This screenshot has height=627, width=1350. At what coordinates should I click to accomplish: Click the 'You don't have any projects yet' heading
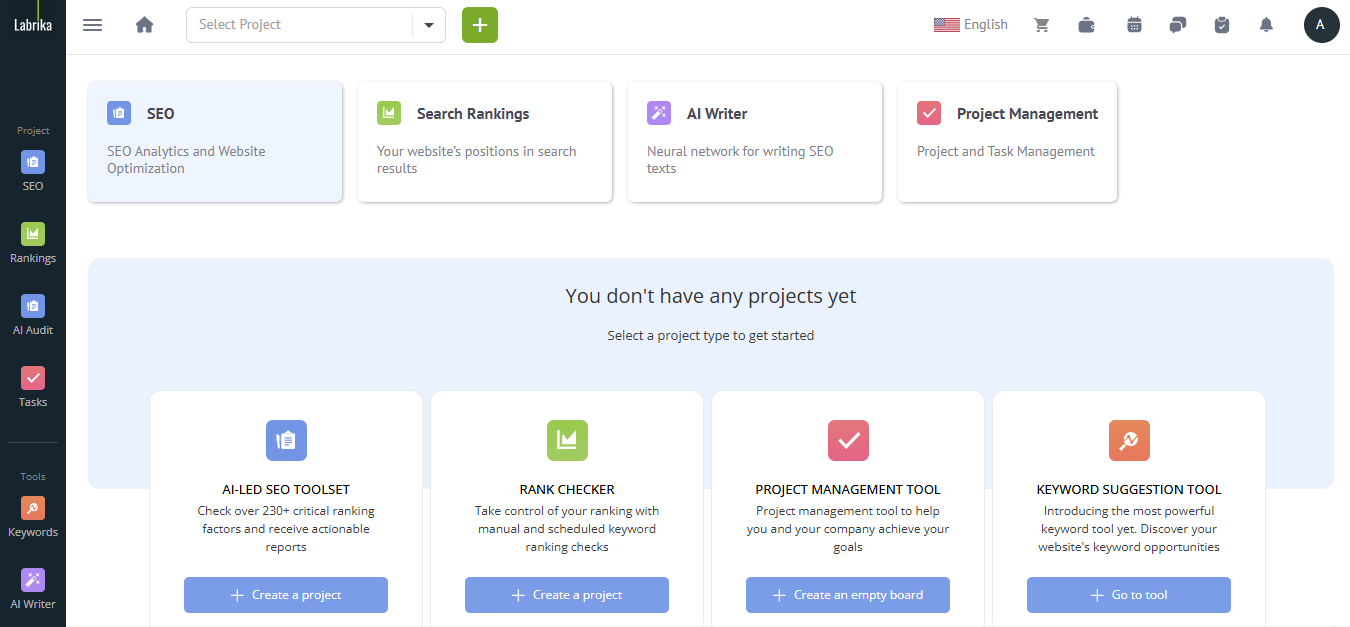coord(711,296)
